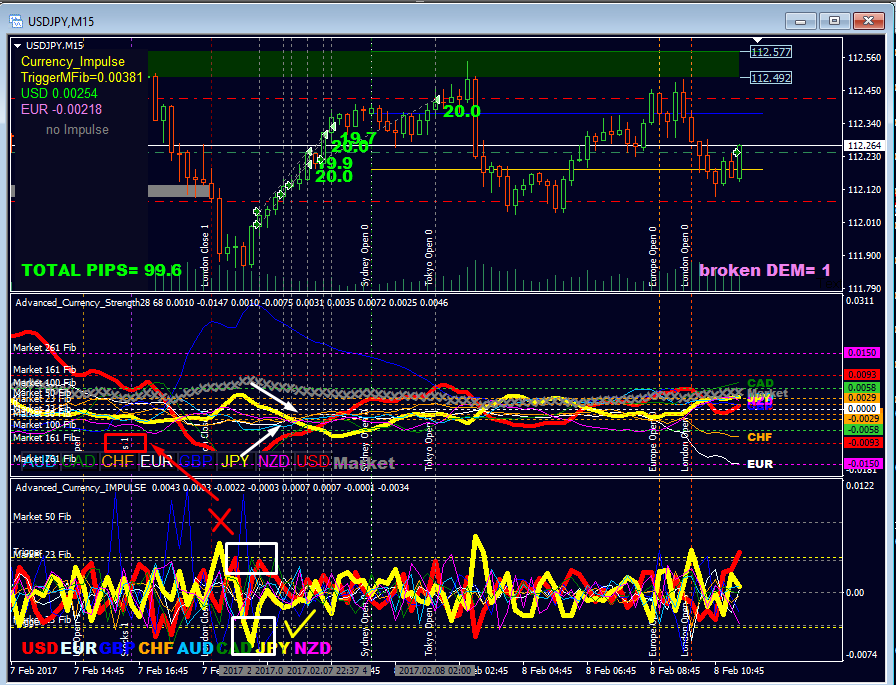Image resolution: width=896 pixels, height=685 pixels.
Task: Click the 19.9 pips label on chart
Action: pyautogui.click(x=336, y=163)
